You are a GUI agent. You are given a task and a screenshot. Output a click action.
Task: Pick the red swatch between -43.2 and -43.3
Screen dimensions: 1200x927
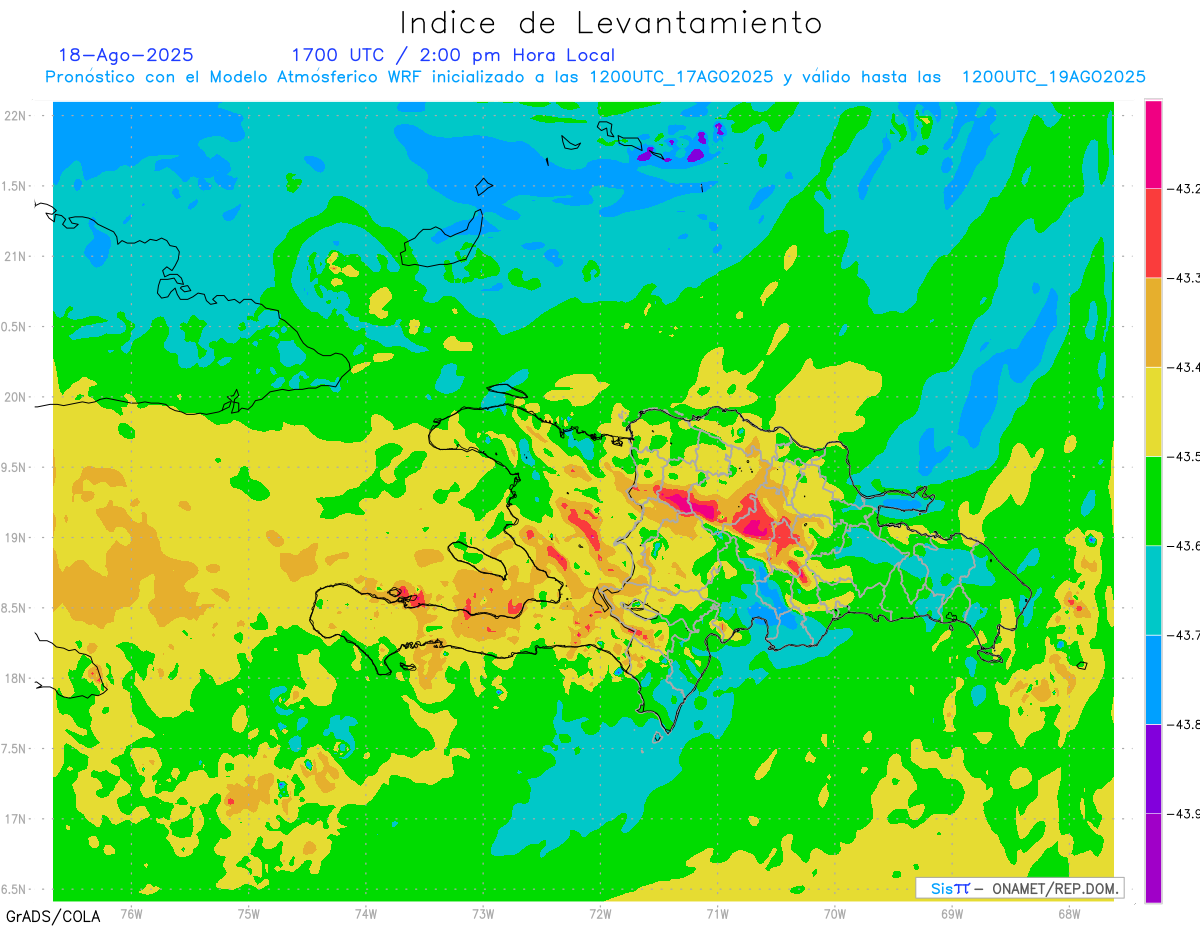(1153, 233)
